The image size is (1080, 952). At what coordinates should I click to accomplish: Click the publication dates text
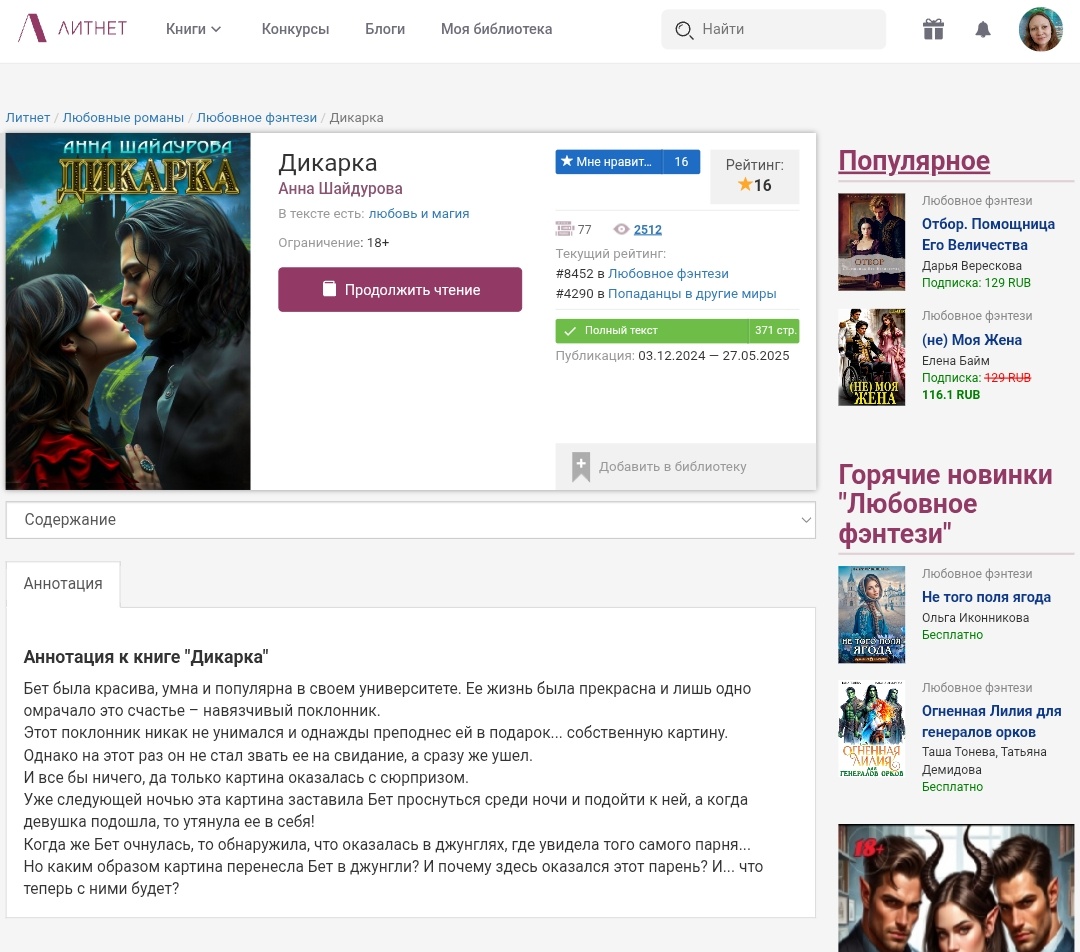pyautogui.click(x=672, y=356)
